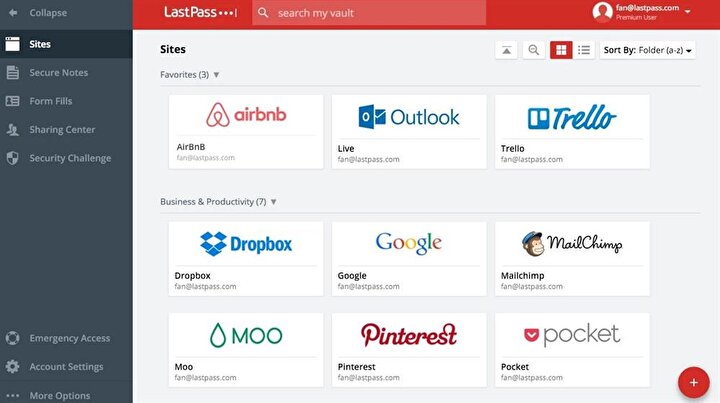Open Security Challenge

[66, 158]
